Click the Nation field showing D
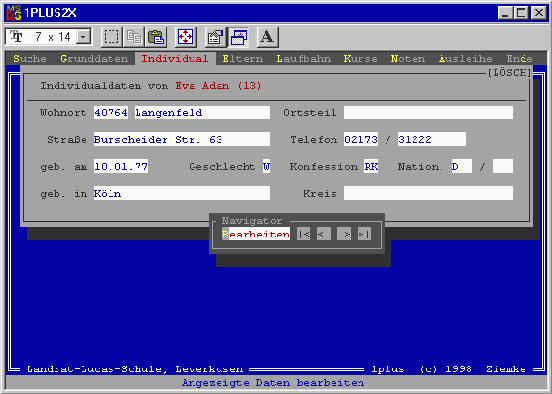 [x=462, y=166]
